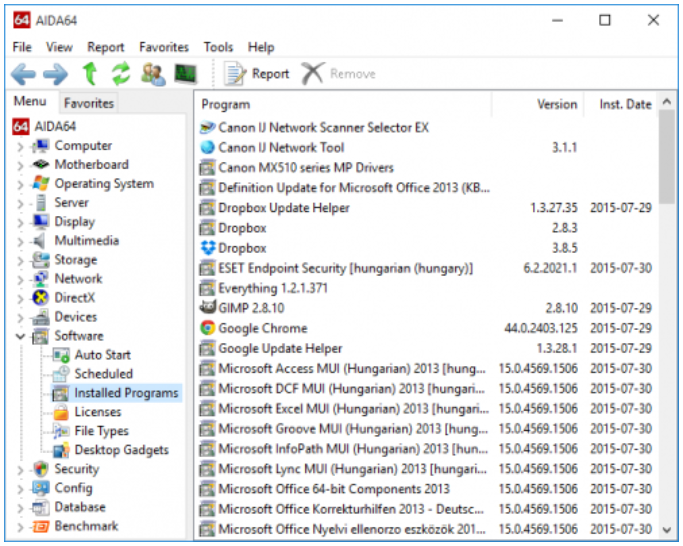The image size is (683, 546).
Task: Click the scroll down arrow in program list
Action: (x=666, y=530)
